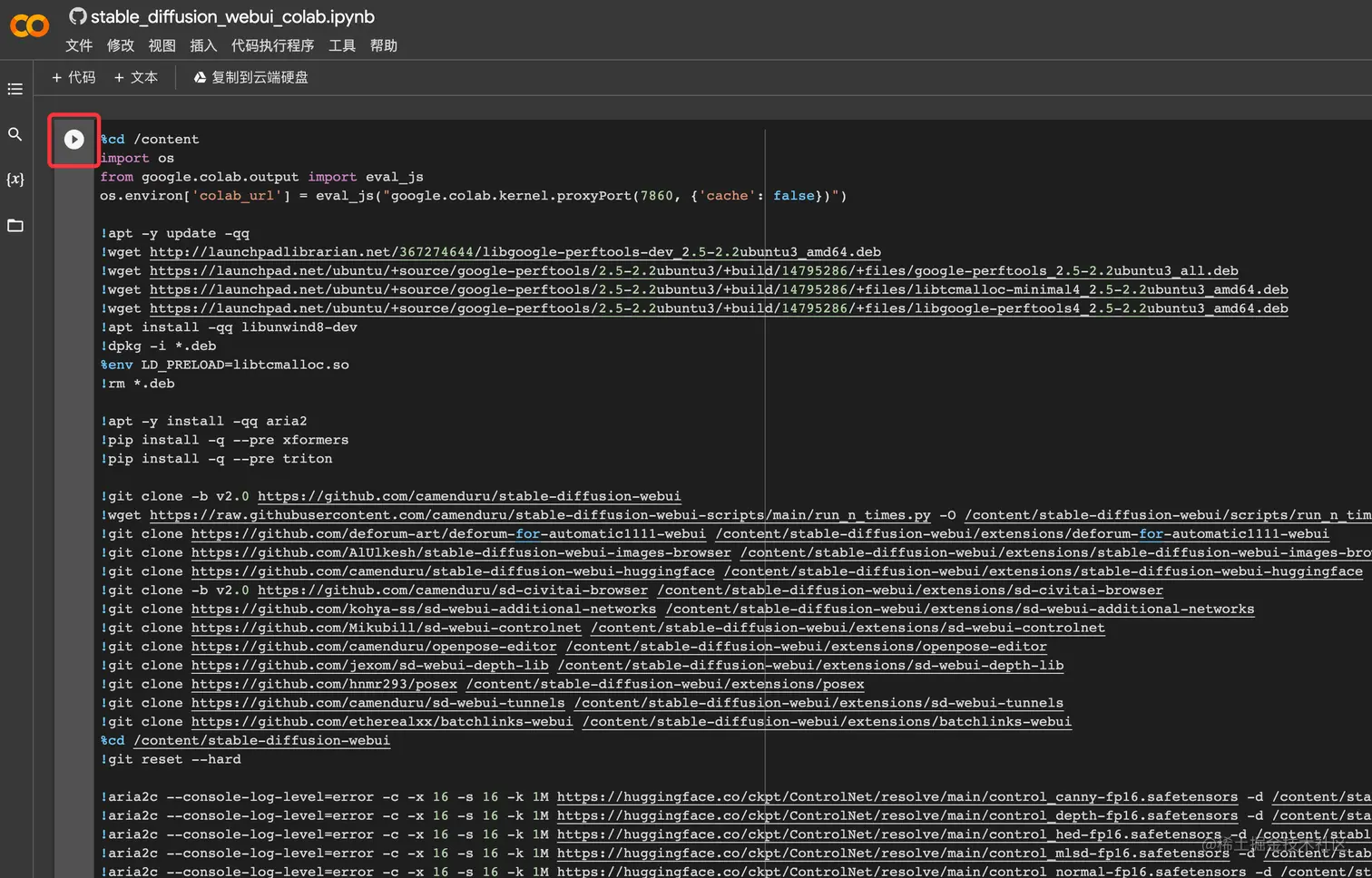Click the notebook title stable_diffusion_webui_colab.ipynb
Viewport: 1372px width, 878px height.
232,16
